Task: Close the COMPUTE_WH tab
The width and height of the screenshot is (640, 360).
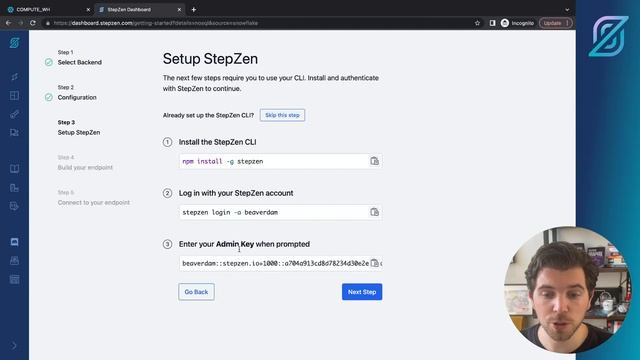Action: coord(88,9)
